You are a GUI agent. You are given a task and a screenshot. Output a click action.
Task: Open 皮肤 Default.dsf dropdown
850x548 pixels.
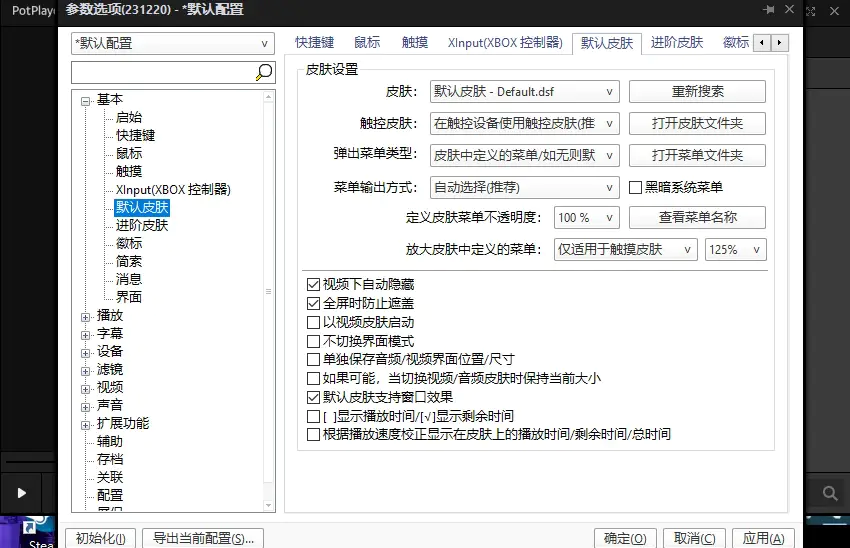524,92
